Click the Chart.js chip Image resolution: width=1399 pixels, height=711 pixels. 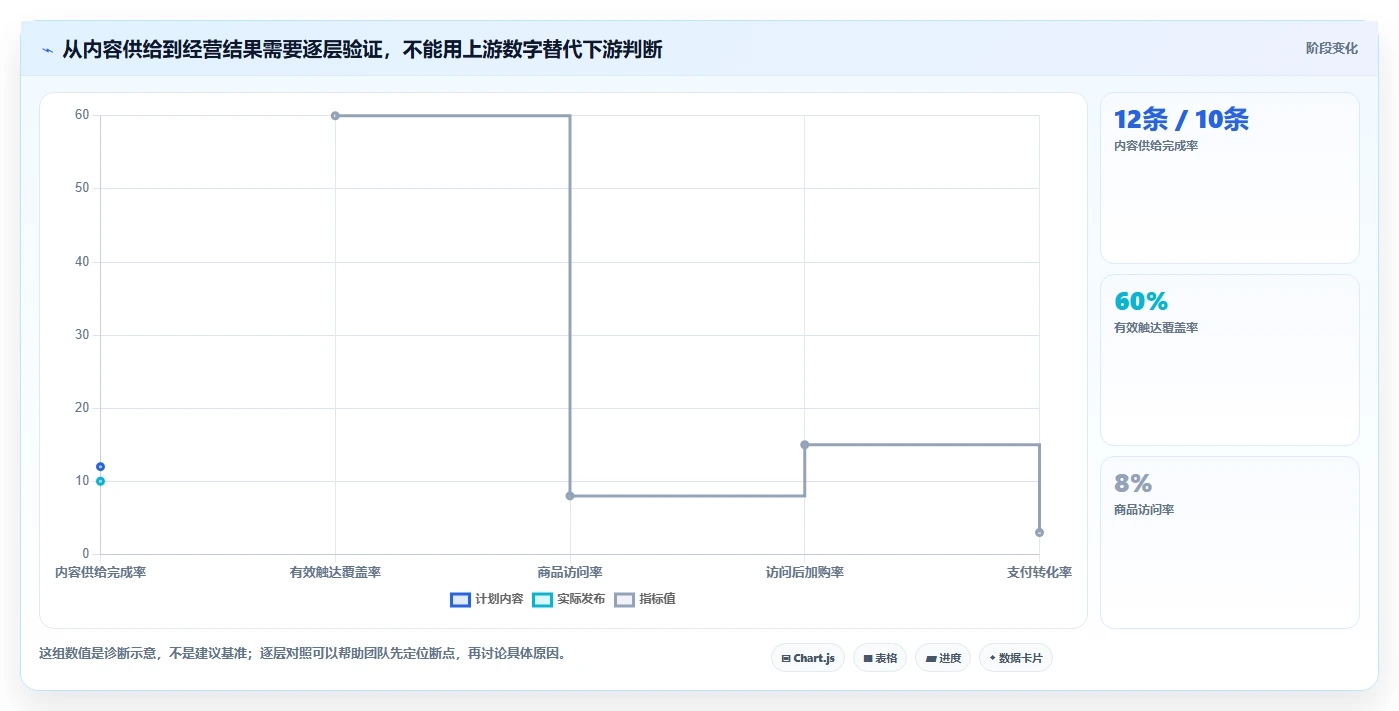tap(808, 658)
